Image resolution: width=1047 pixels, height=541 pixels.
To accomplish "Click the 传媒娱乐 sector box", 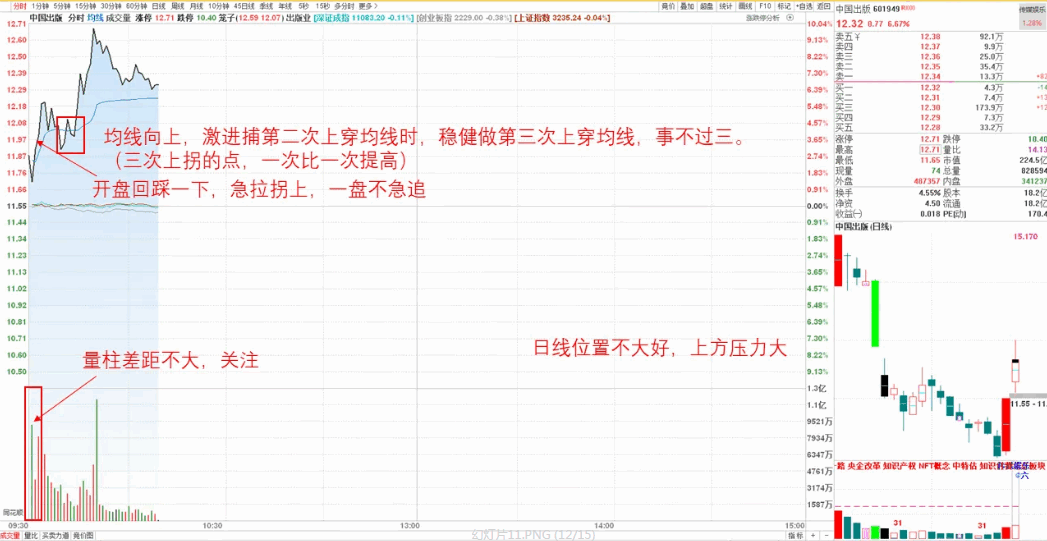I will [1032, 17].
